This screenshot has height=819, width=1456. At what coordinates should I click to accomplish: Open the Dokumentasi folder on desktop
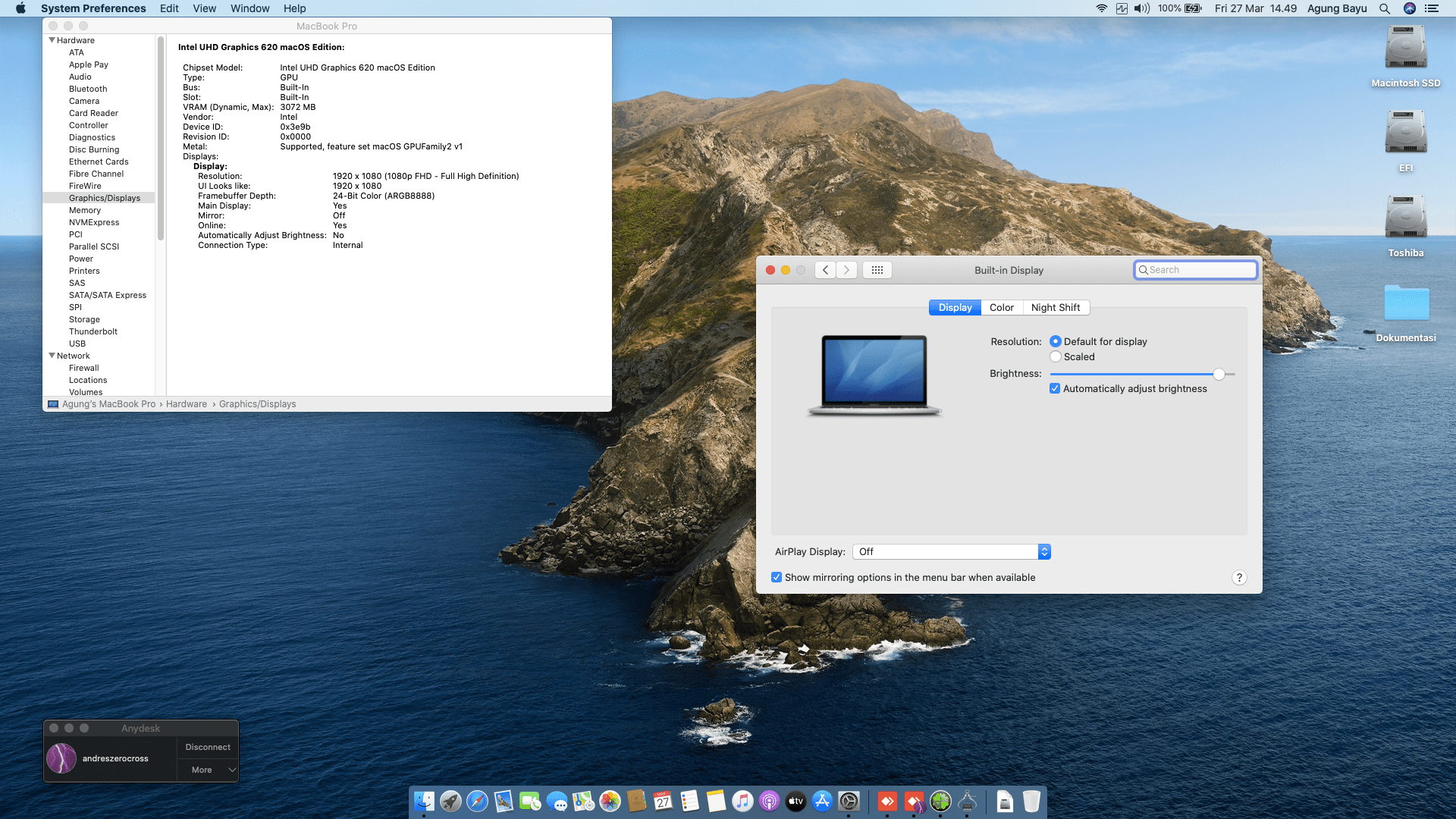(x=1405, y=305)
